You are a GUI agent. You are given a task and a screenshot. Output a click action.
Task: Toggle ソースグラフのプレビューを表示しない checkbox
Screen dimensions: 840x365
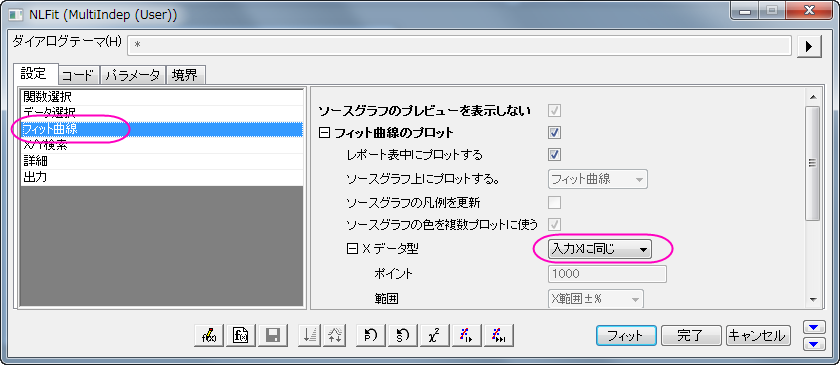click(554, 111)
